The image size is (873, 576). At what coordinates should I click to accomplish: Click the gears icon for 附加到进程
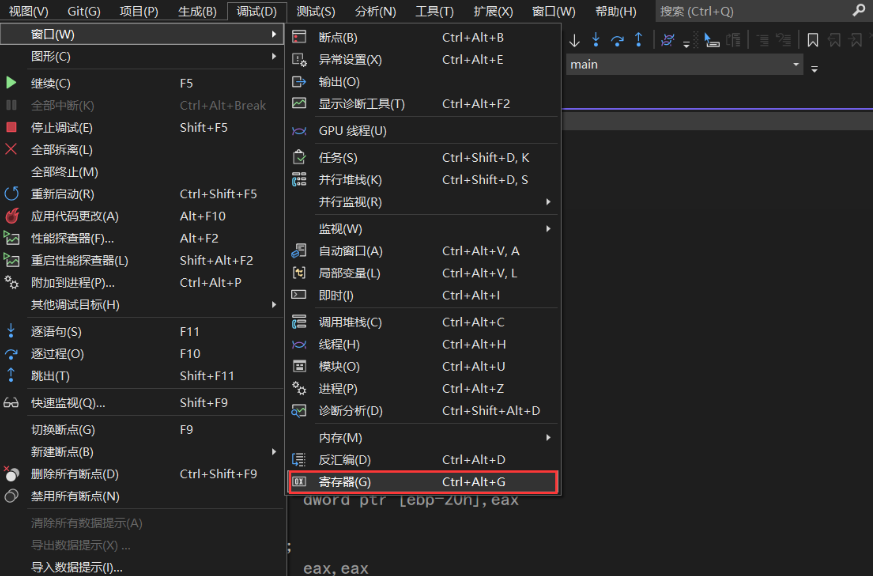(x=11, y=282)
